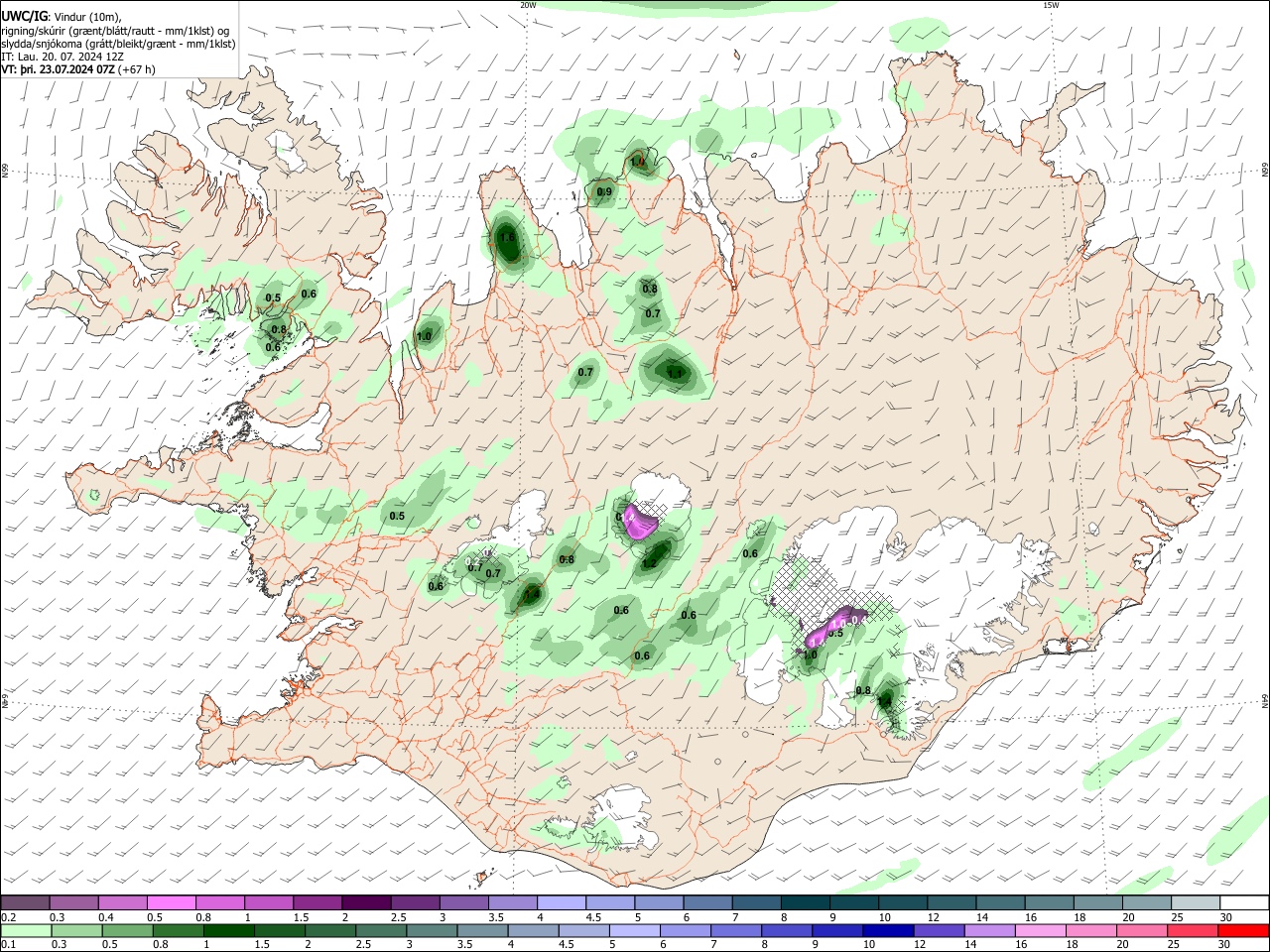Select the palest green rain swatch between 0.1 and 0.3
The height and width of the screenshot is (952, 1270).
coord(26,930)
